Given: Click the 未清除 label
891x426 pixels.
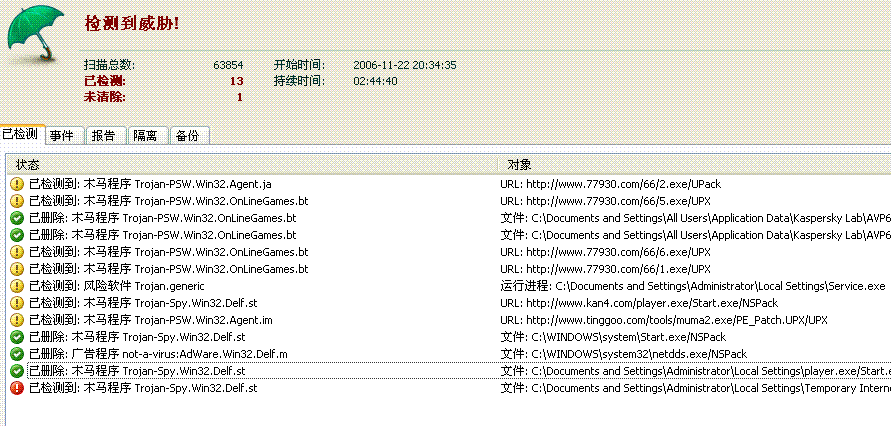Looking at the screenshot, I should [105, 97].
